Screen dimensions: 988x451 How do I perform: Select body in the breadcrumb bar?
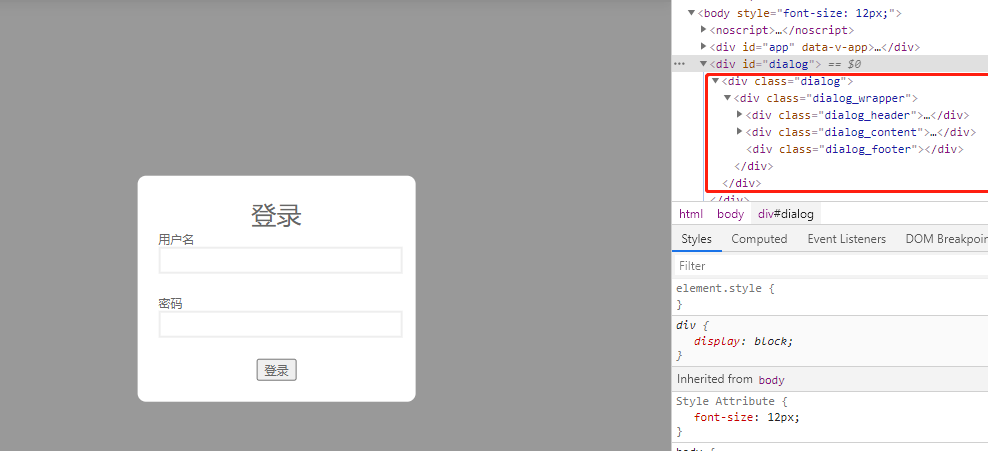[730, 214]
